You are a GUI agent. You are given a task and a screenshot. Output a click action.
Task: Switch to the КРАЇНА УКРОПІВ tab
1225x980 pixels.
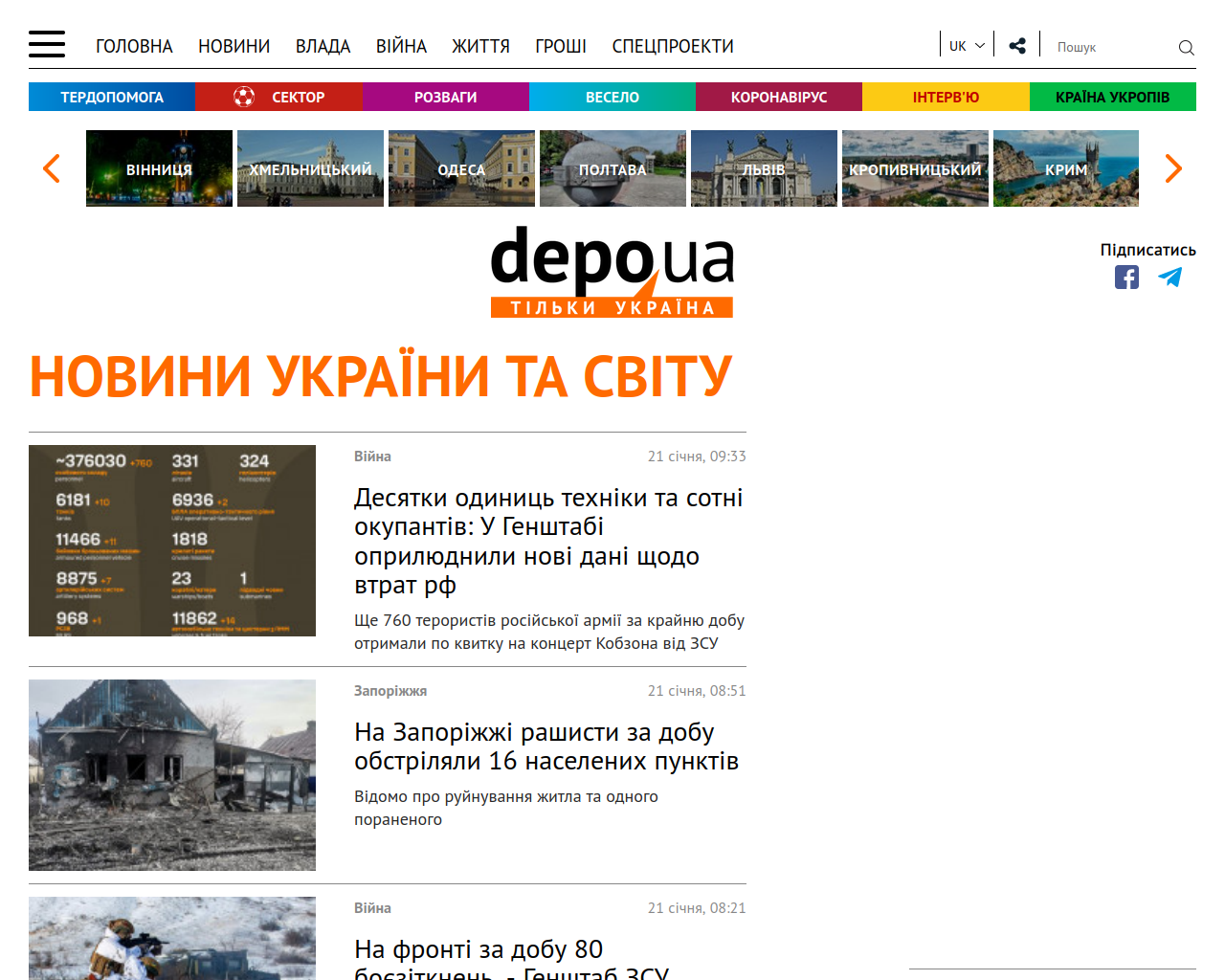click(1113, 97)
